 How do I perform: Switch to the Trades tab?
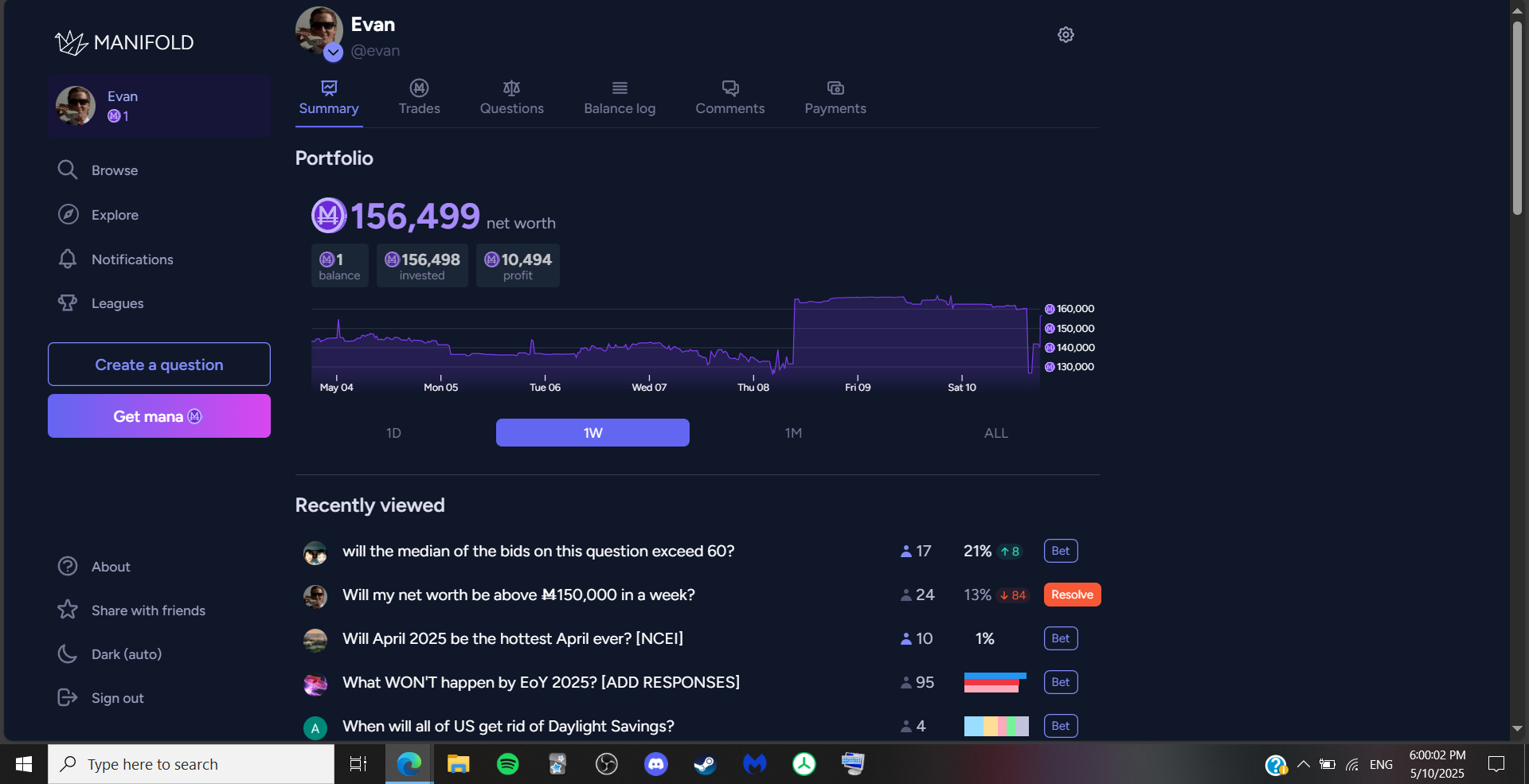(420, 98)
